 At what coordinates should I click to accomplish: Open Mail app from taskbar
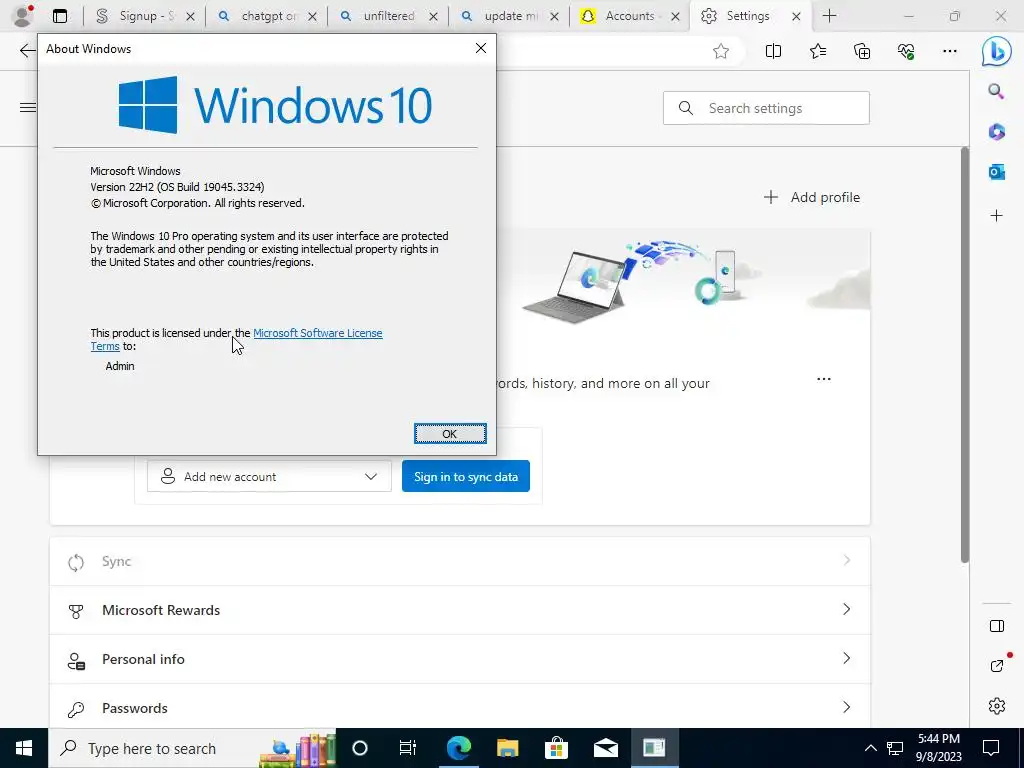pyautogui.click(x=605, y=748)
